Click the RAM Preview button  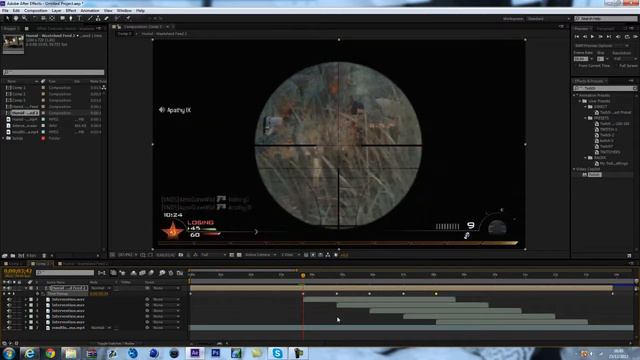[x=636, y=37]
